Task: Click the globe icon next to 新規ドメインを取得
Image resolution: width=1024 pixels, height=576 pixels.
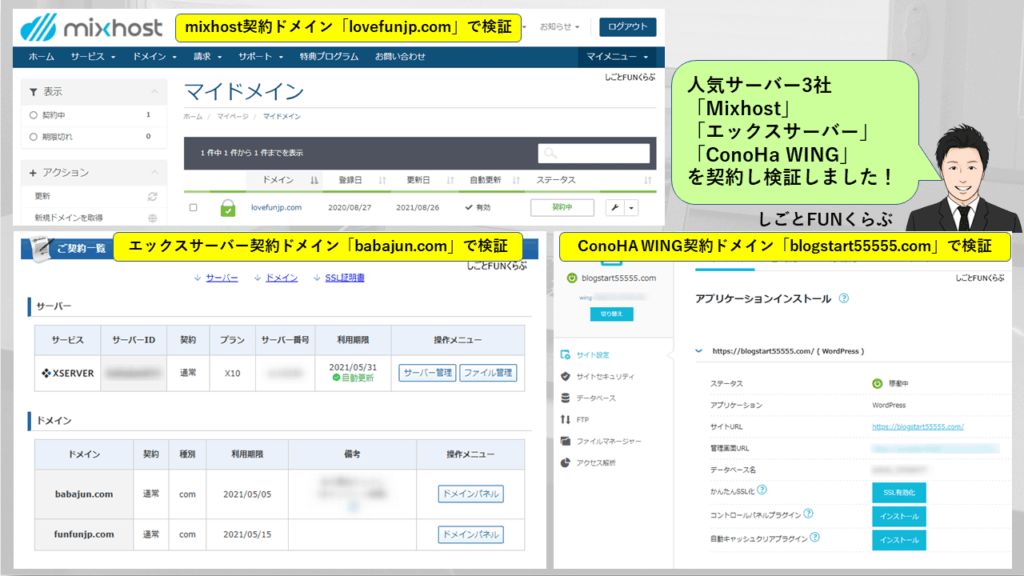Action: point(152,217)
